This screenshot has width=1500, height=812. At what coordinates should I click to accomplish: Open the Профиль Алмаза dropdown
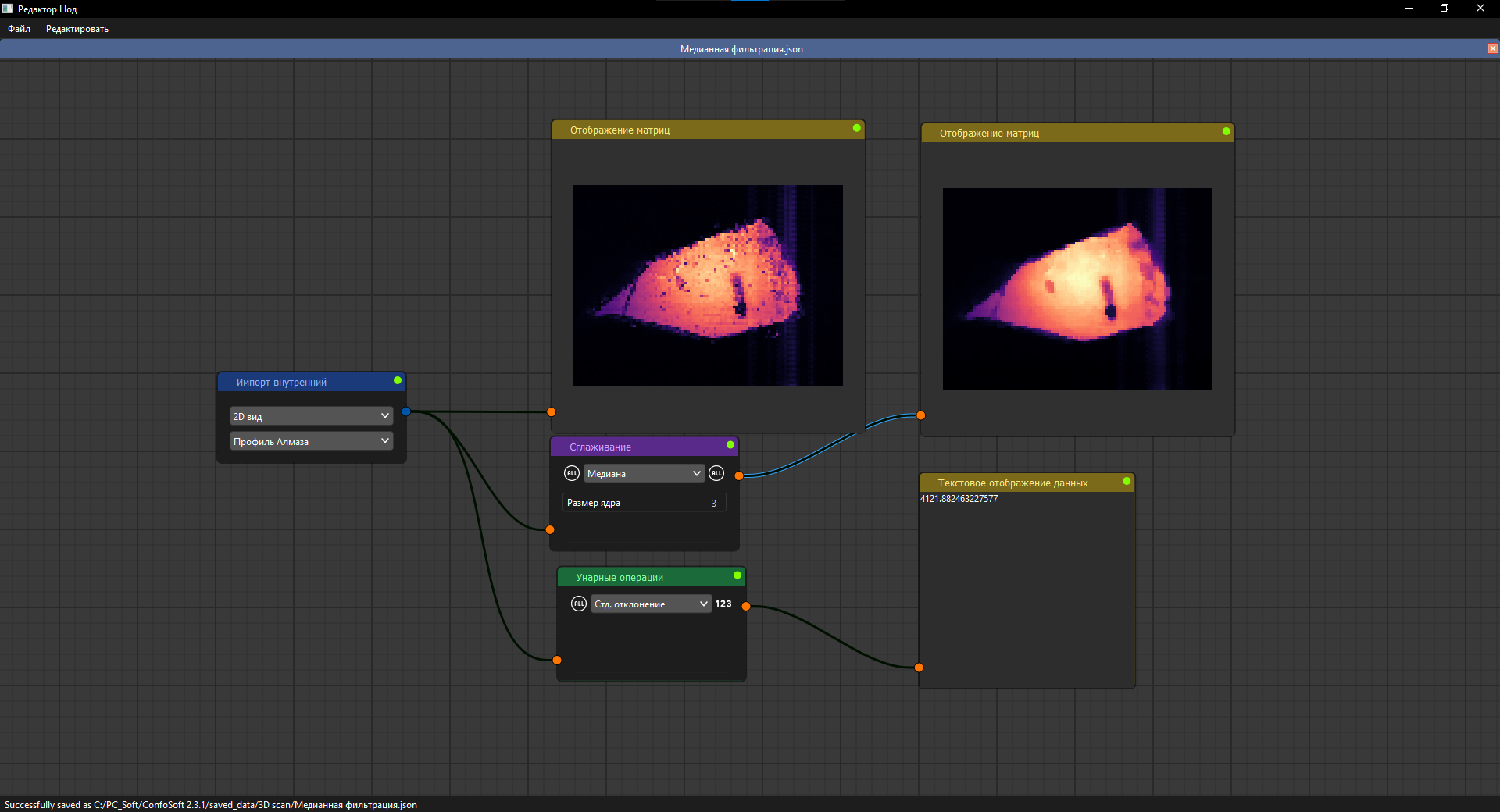click(312, 441)
